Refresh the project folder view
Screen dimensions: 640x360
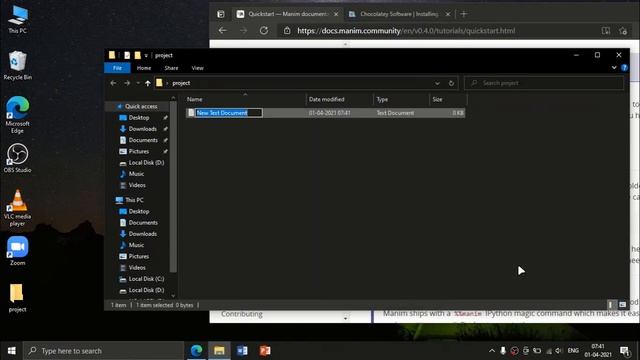(451, 83)
